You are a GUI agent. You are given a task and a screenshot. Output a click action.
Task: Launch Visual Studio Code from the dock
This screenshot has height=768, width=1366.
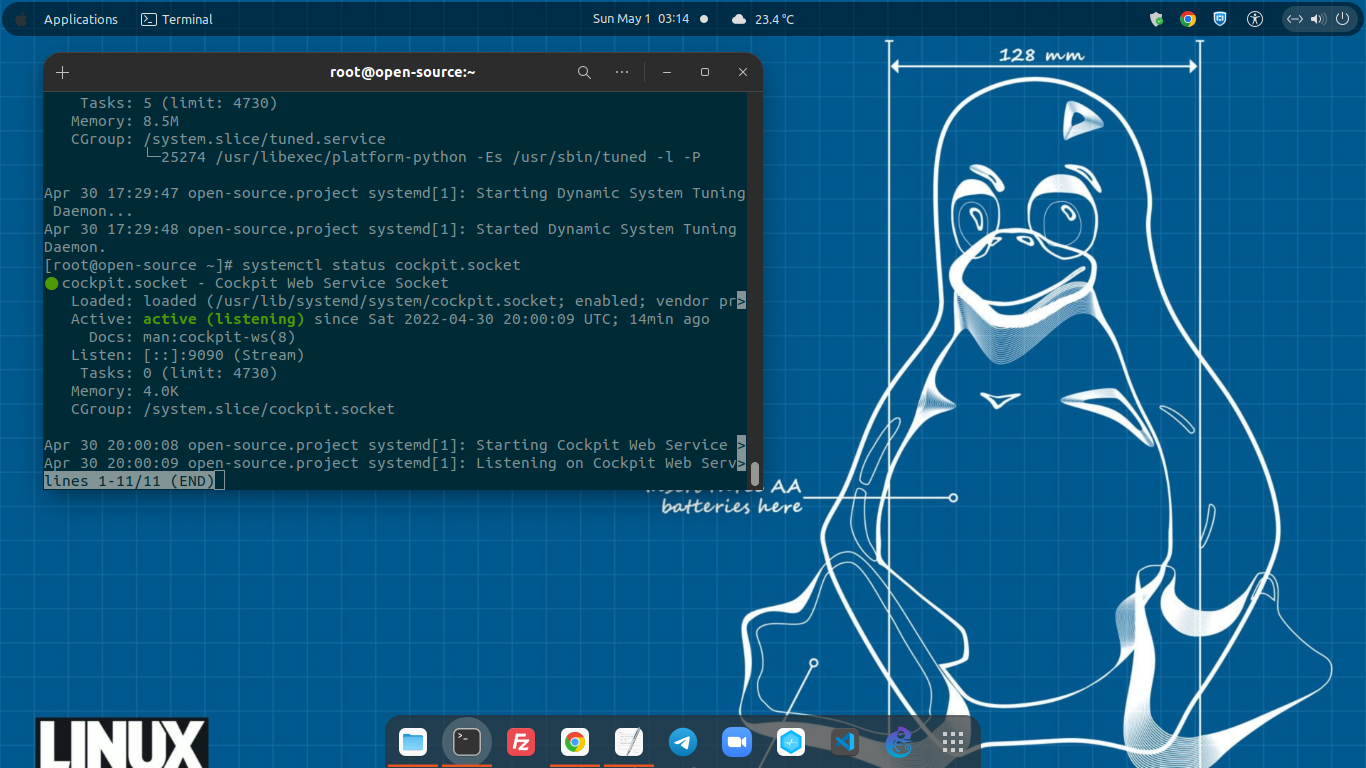coord(845,742)
